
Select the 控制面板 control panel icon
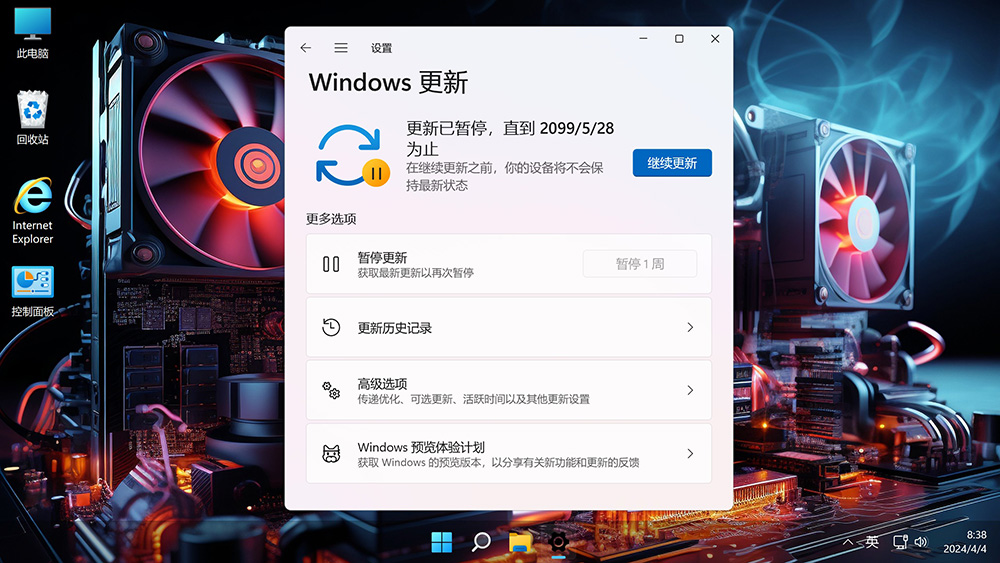33,292
